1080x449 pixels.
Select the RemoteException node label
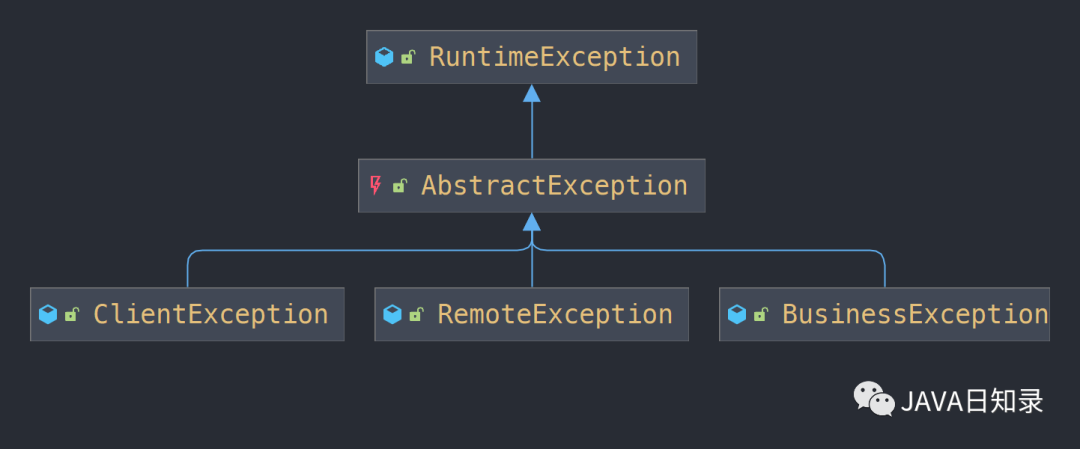pyautogui.click(x=555, y=314)
